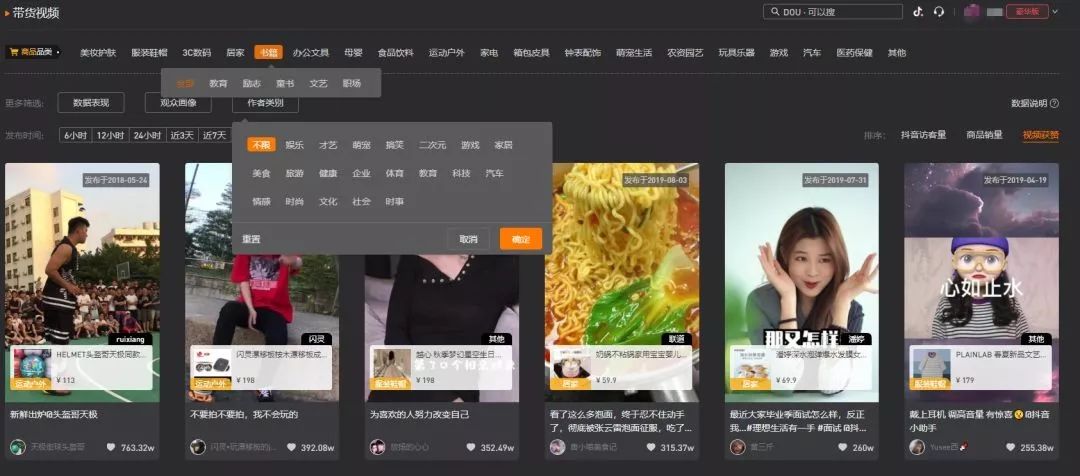The height and width of the screenshot is (476, 1080).
Task: Click search magnifier icon in search box
Action: coord(774,12)
